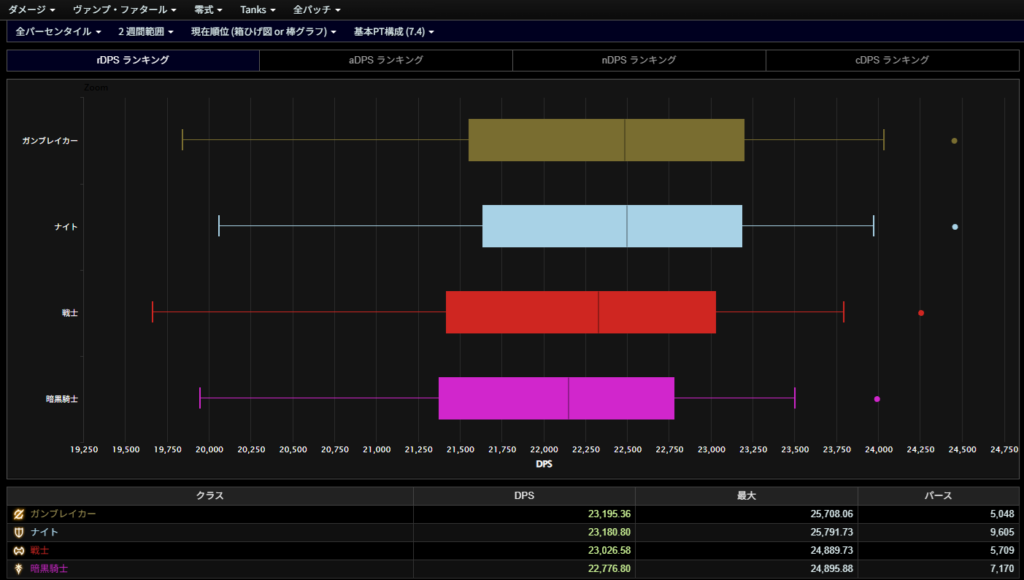Expand the ヴァンプ・ファタール boss selector

click(125, 9)
